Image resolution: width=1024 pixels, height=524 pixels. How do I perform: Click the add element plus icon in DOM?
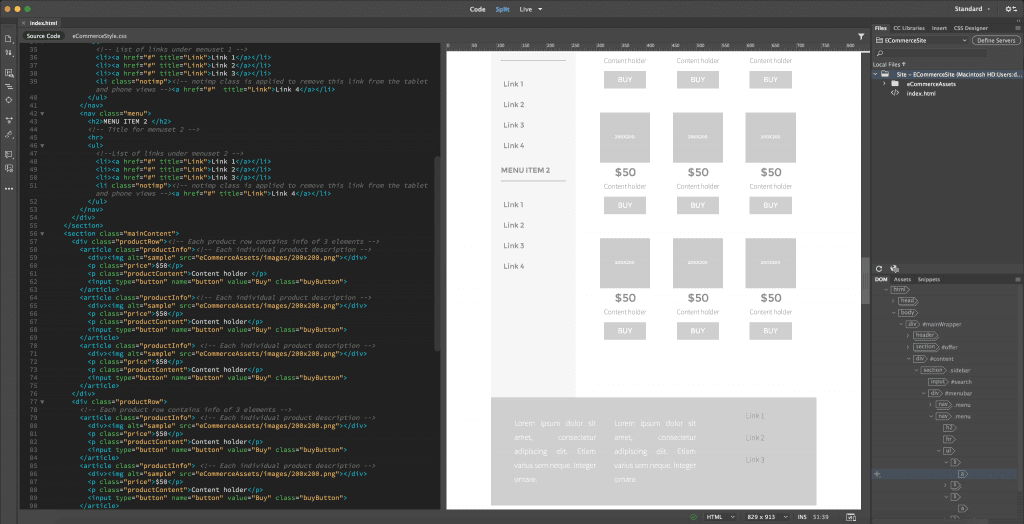[877, 473]
